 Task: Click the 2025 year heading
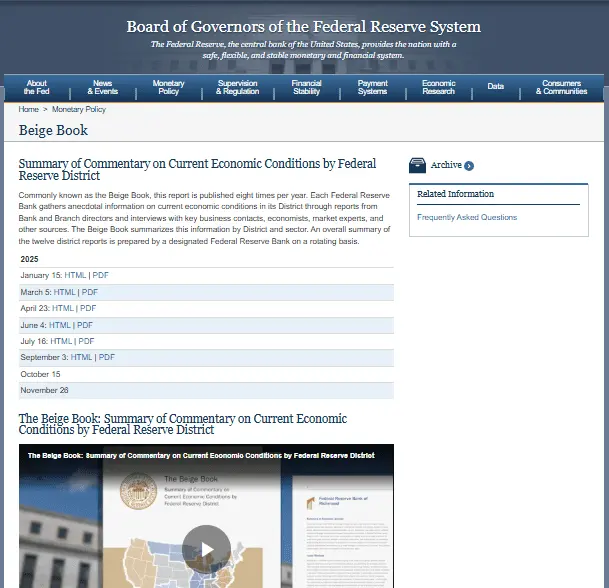[30, 259]
